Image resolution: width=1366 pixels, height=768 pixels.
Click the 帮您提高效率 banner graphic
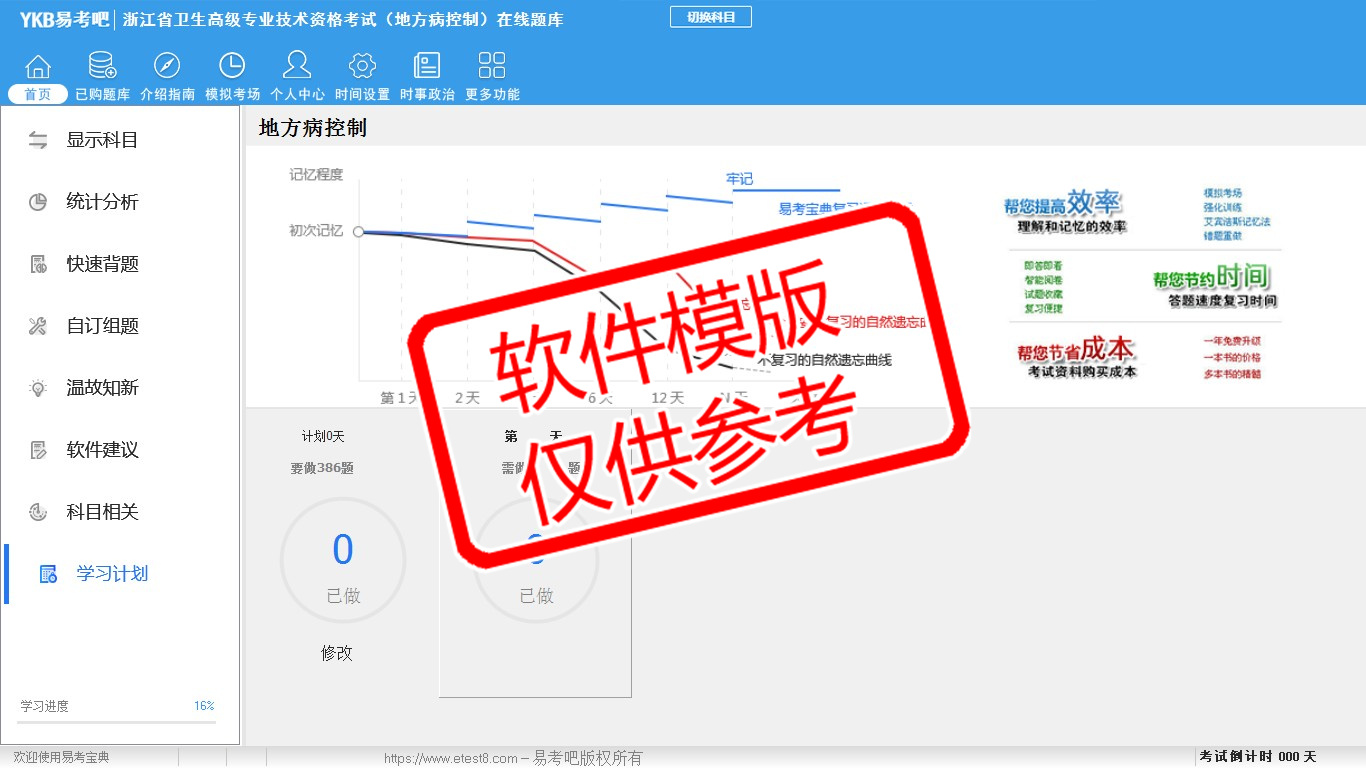1065,212
